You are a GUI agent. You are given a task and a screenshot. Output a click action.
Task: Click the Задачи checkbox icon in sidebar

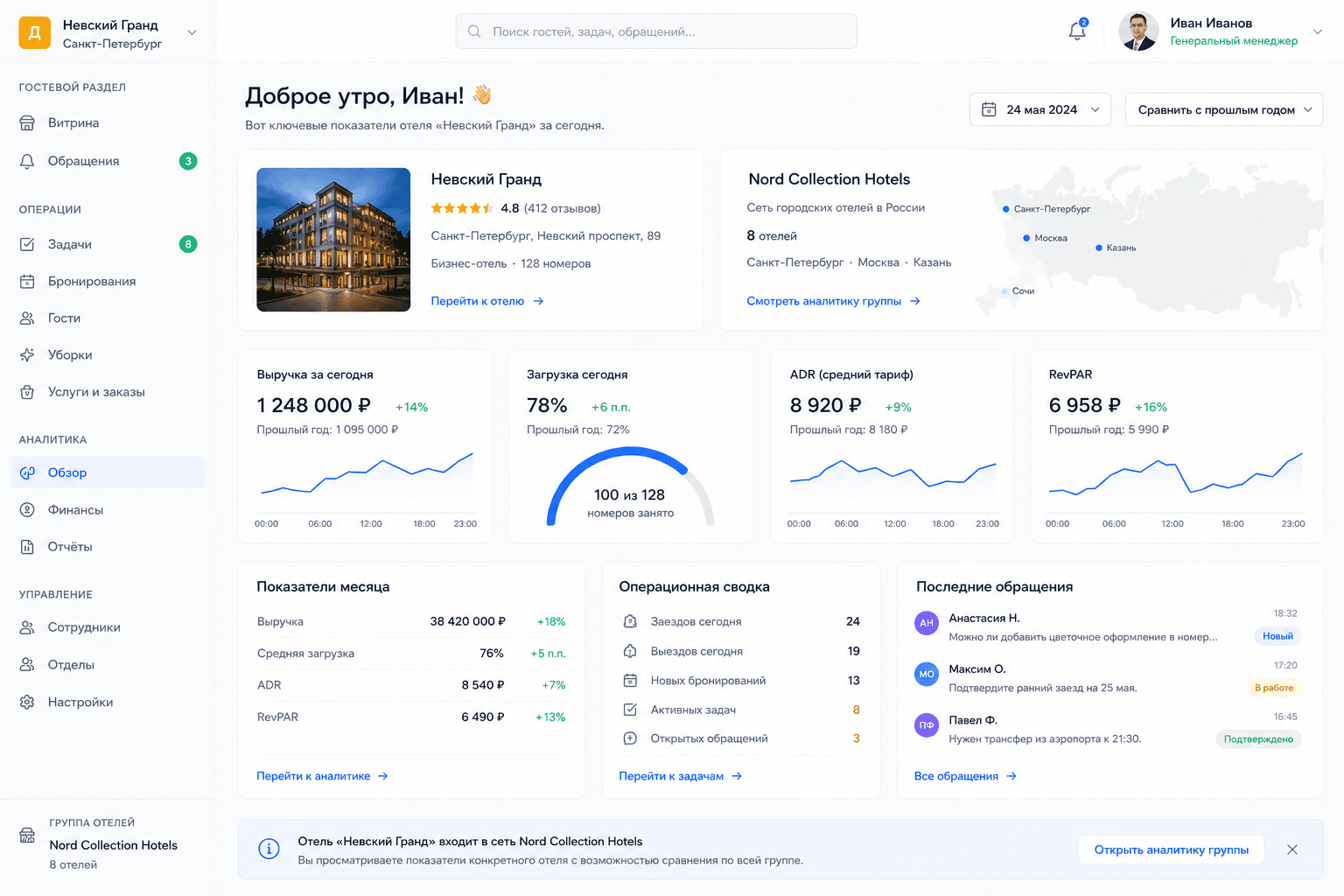pos(27,244)
